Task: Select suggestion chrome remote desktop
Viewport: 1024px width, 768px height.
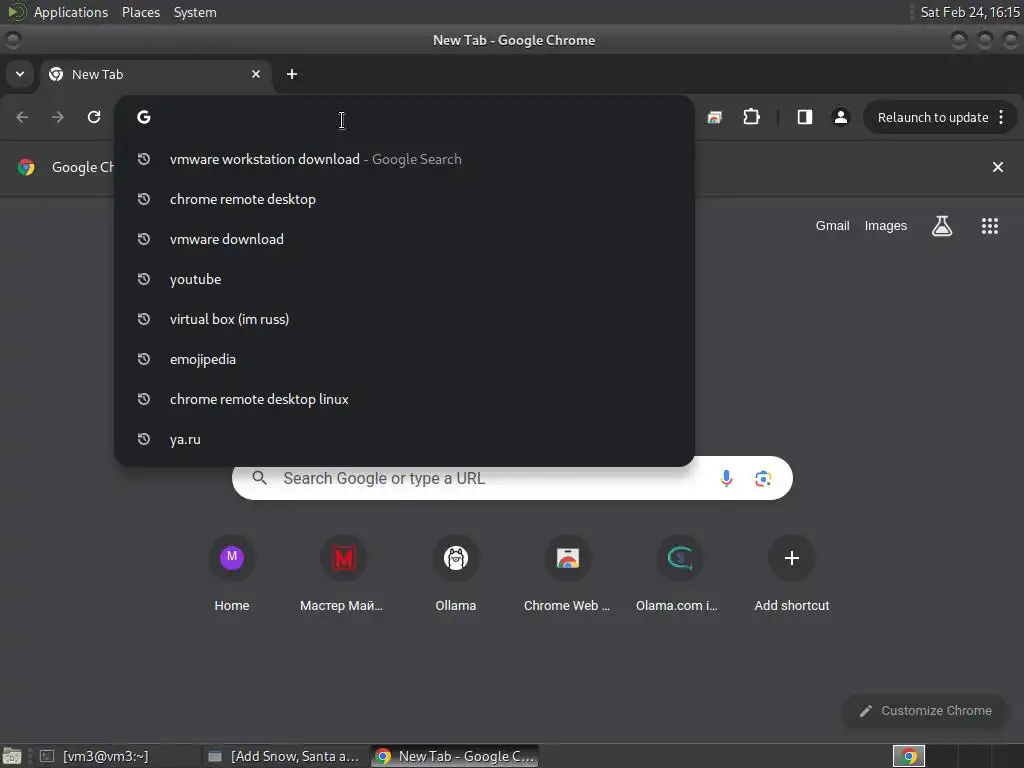Action: point(404,199)
